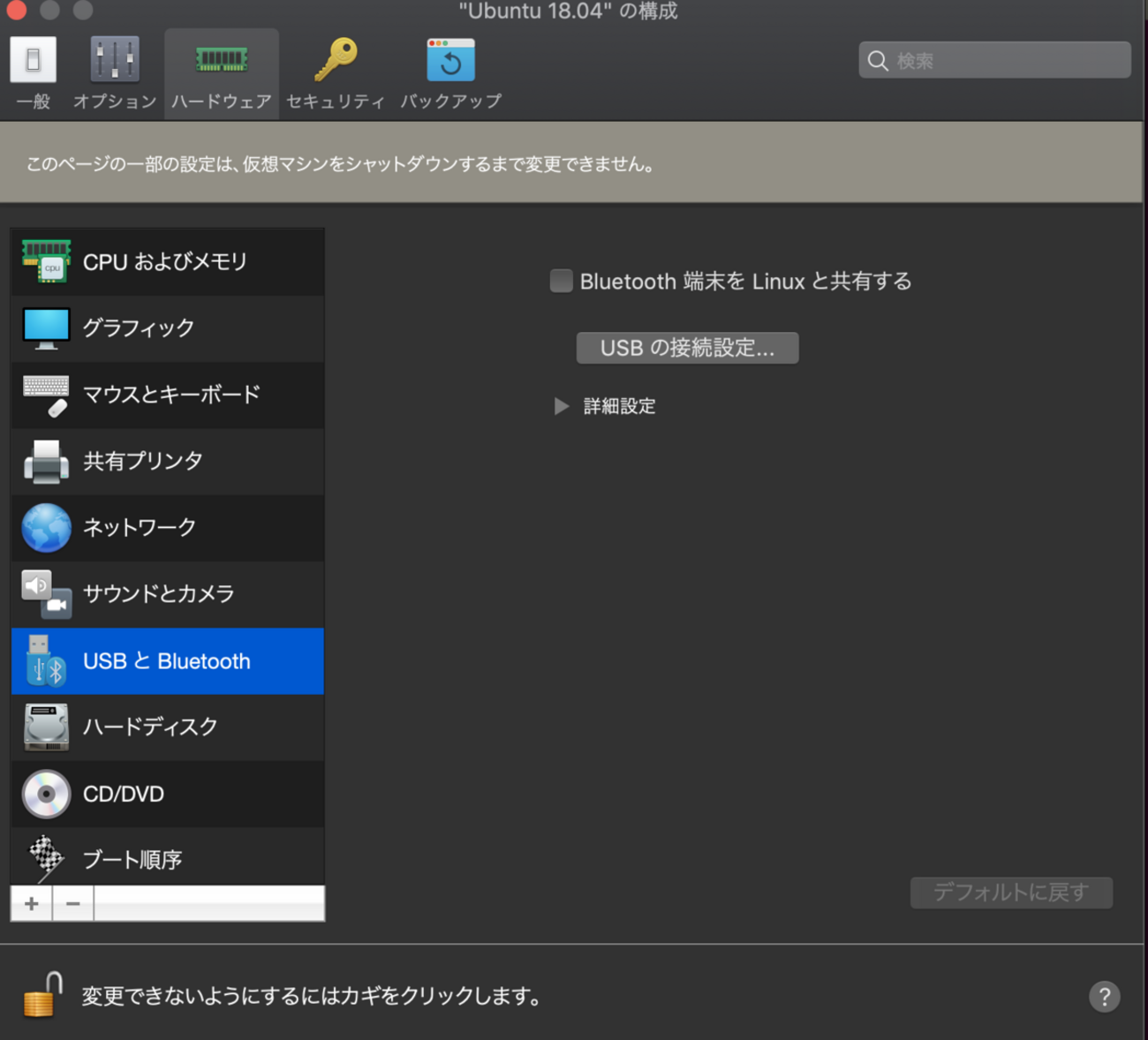Click the ブート順序 checkered flag icon
Viewport: 1148px width, 1040px height.
(46, 858)
